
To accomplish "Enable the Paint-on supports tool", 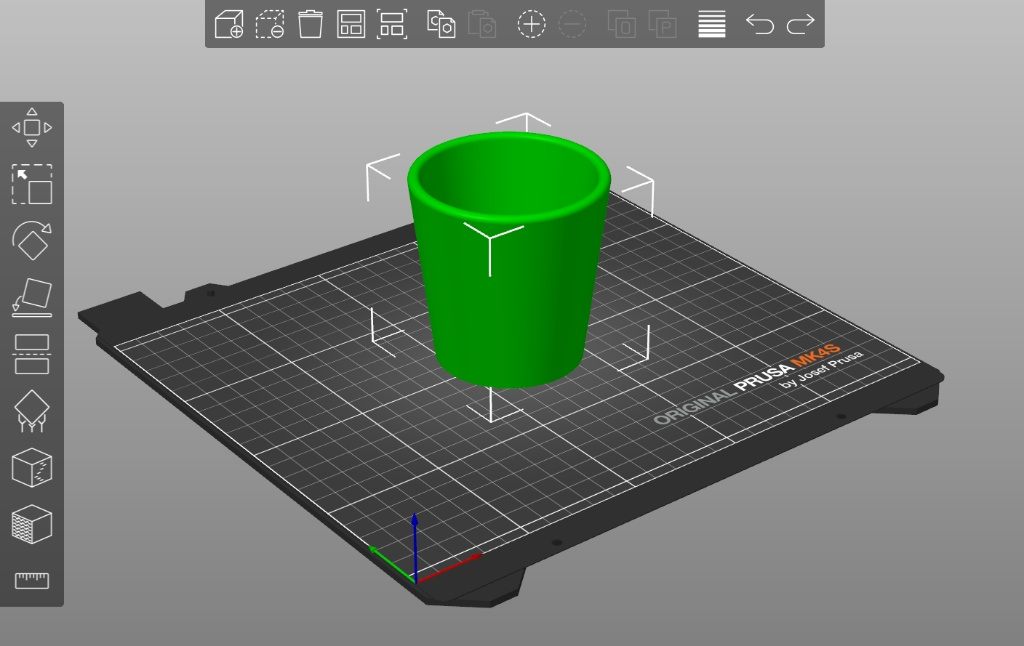I will coord(32,411).
